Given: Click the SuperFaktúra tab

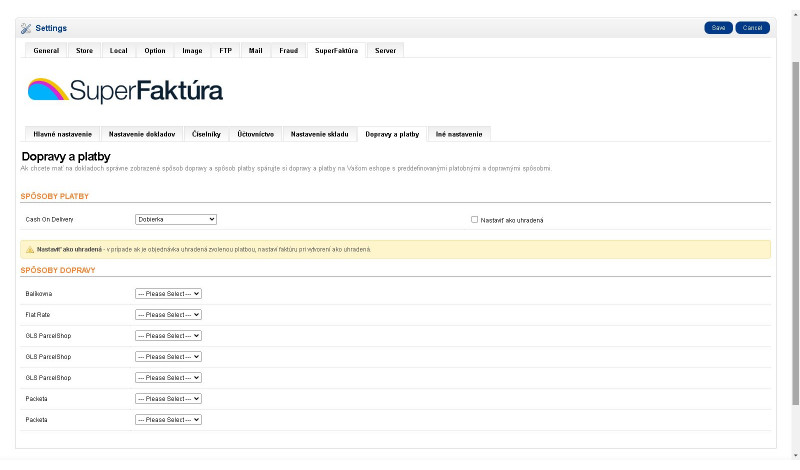Looking at the screenshot, I should pos(336,51).
